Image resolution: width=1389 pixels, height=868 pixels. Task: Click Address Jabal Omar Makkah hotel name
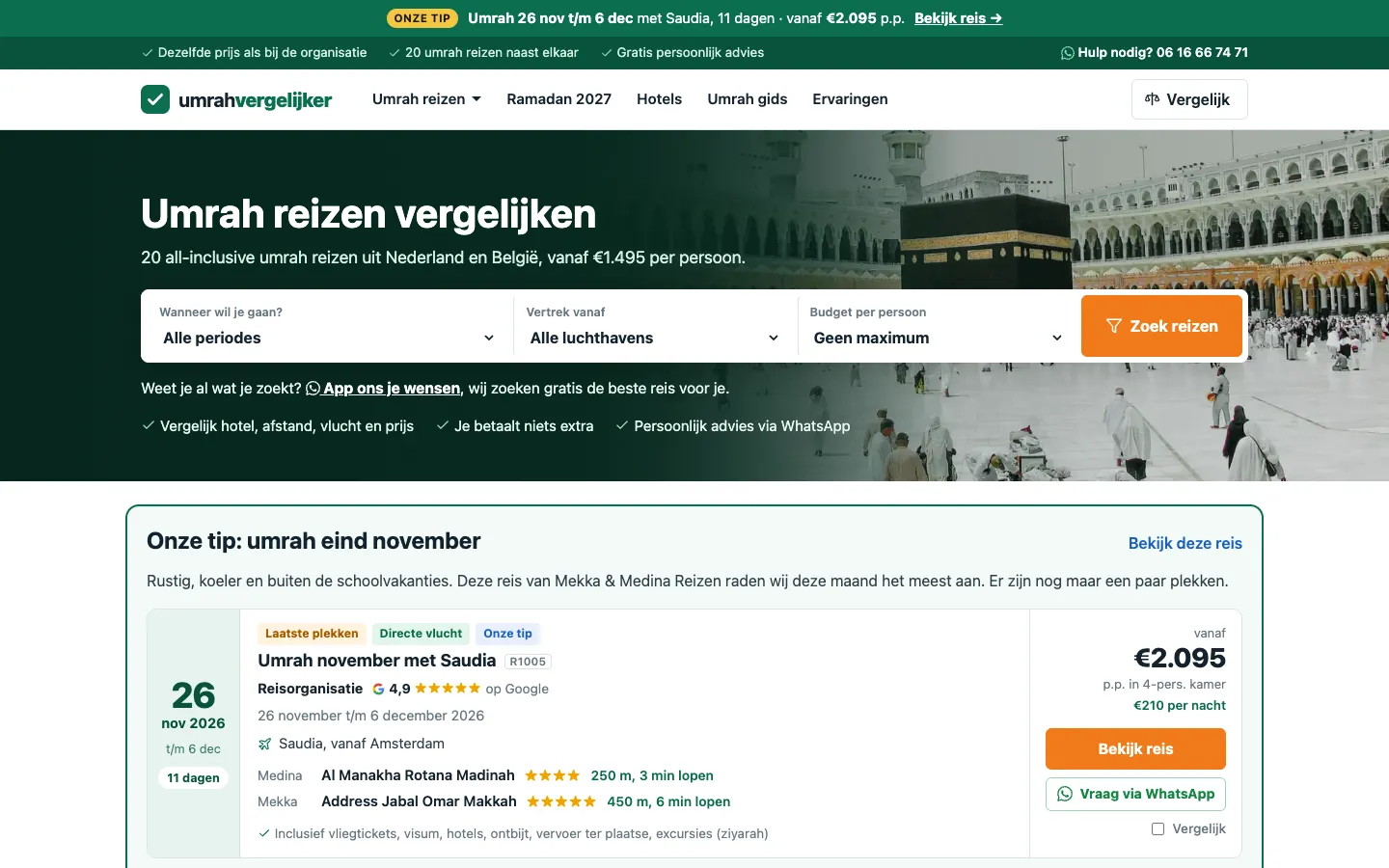[419, 801]
